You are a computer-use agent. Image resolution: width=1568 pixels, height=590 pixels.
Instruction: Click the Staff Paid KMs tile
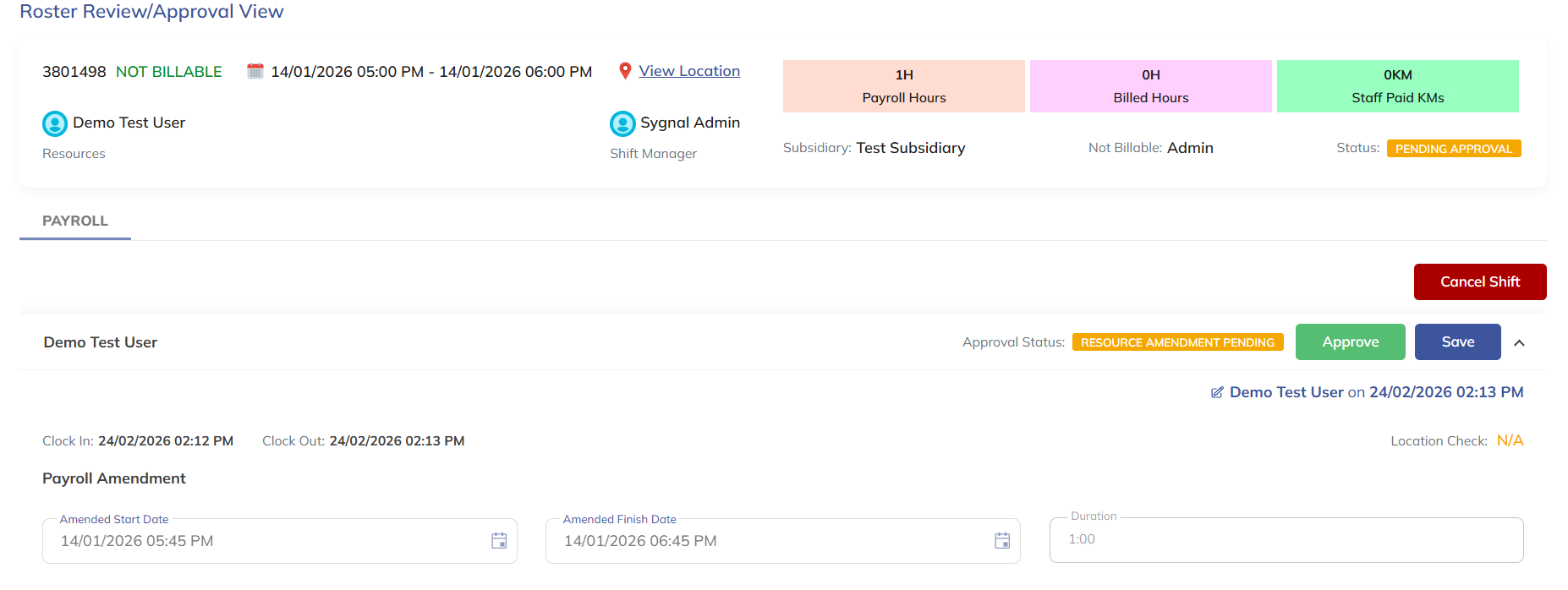1397,86
